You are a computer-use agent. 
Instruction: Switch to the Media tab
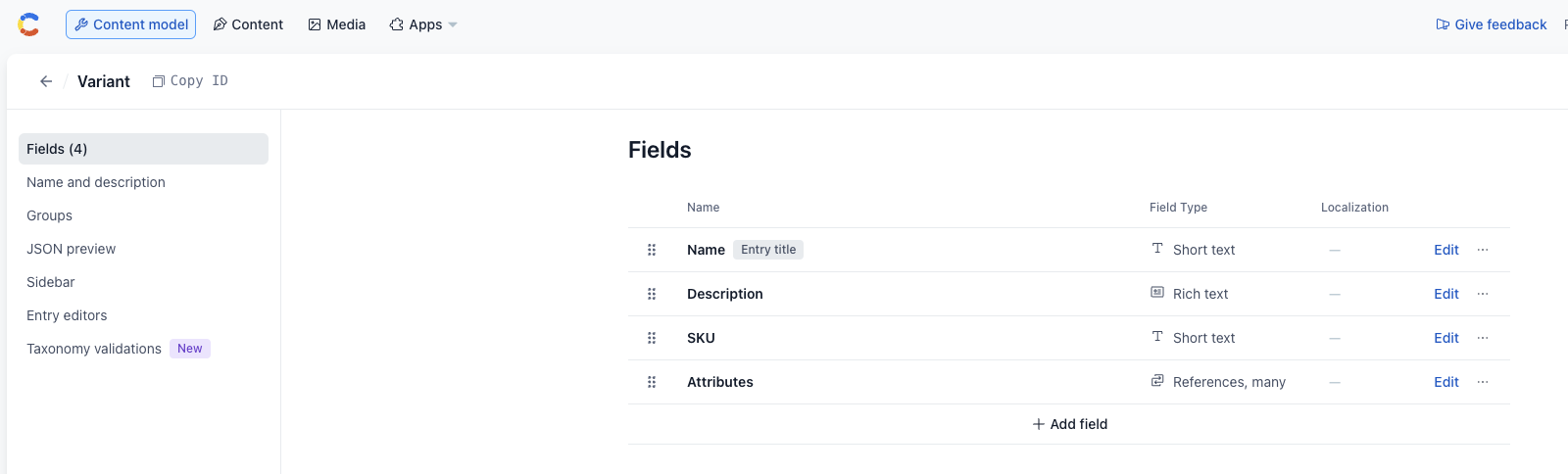coord(337,24)
